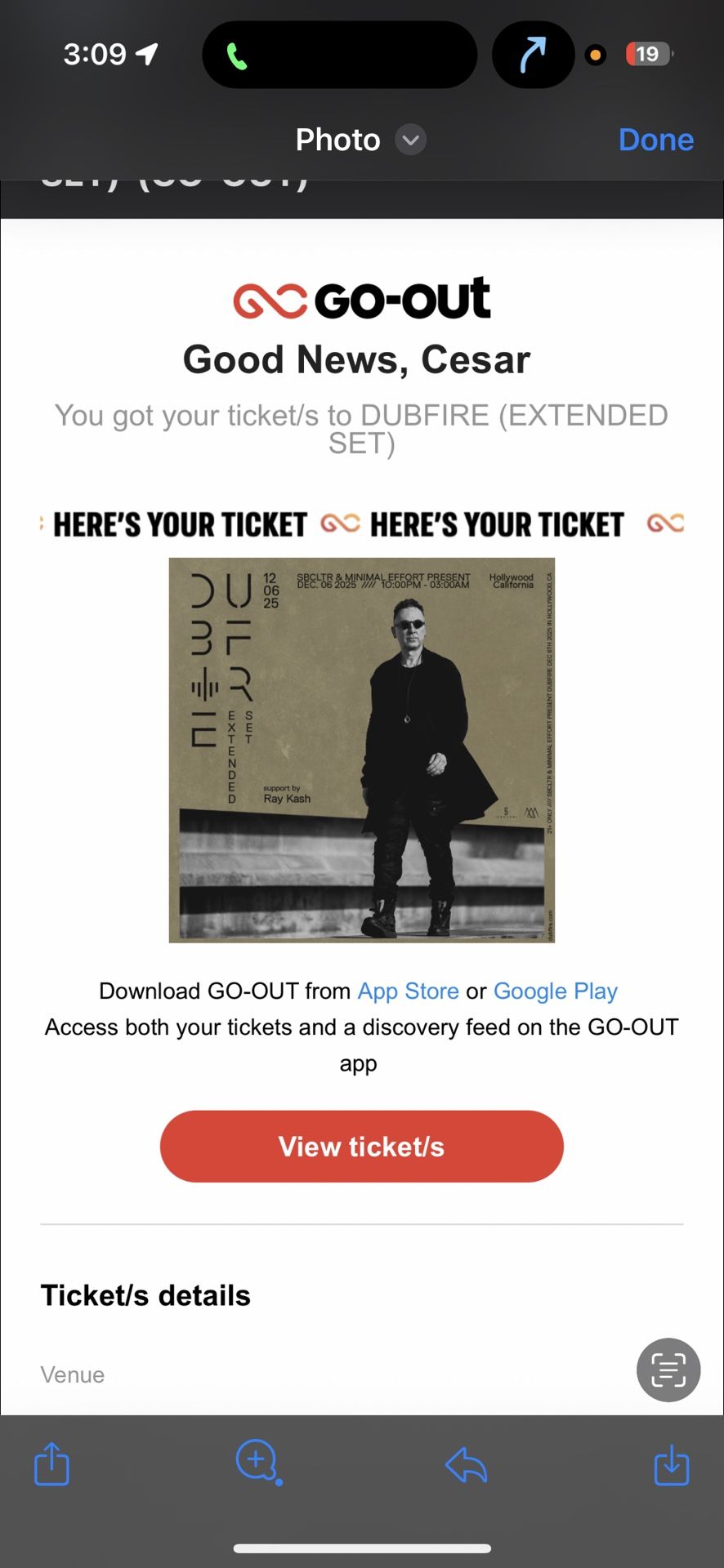
Task: Tap the Here's Your Ticket banner
Action: [x=361, y=523]
